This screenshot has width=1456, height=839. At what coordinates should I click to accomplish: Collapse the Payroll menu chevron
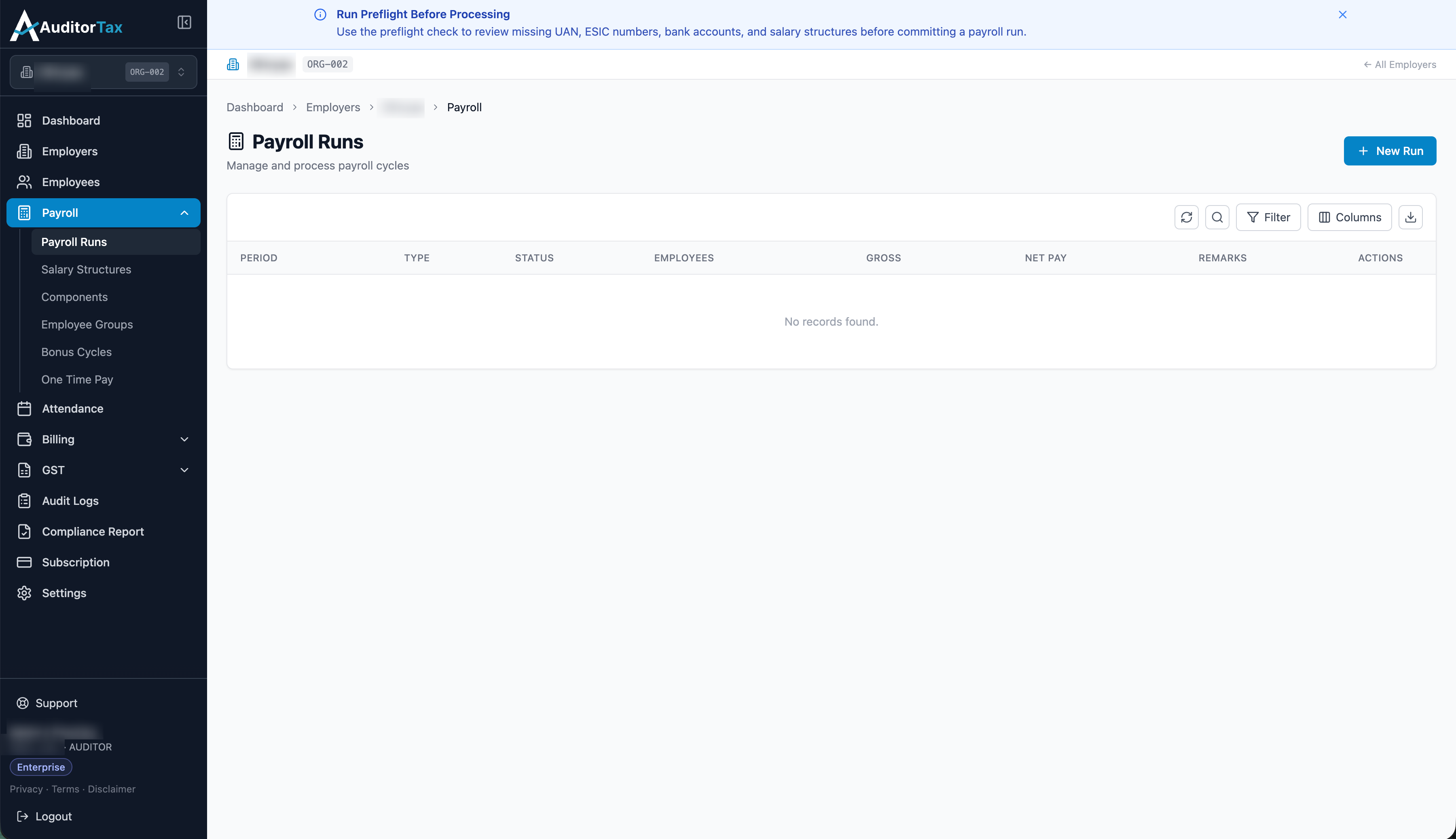(184, 213)
